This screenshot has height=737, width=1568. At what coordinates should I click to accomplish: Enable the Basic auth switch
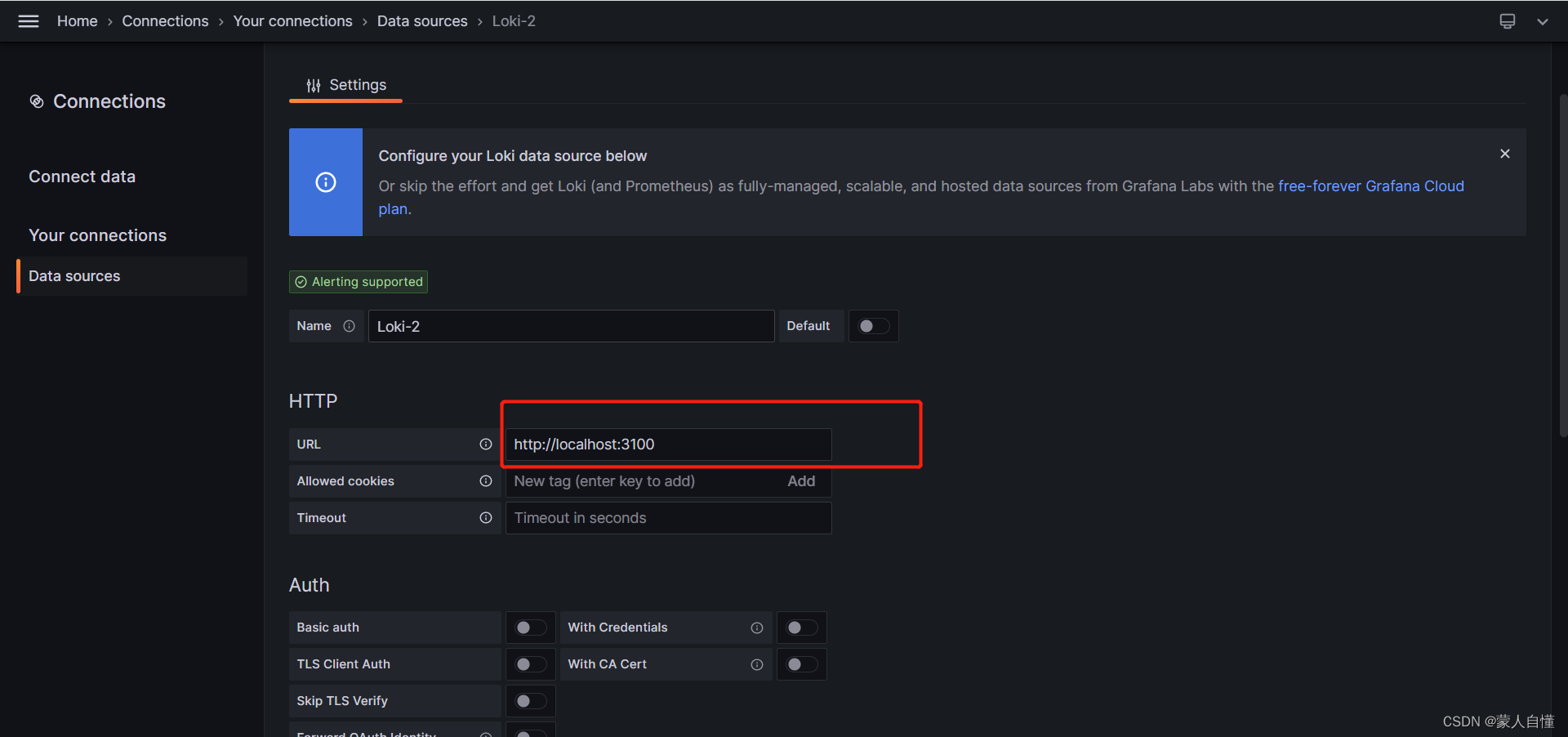click(x=531, y=628)
